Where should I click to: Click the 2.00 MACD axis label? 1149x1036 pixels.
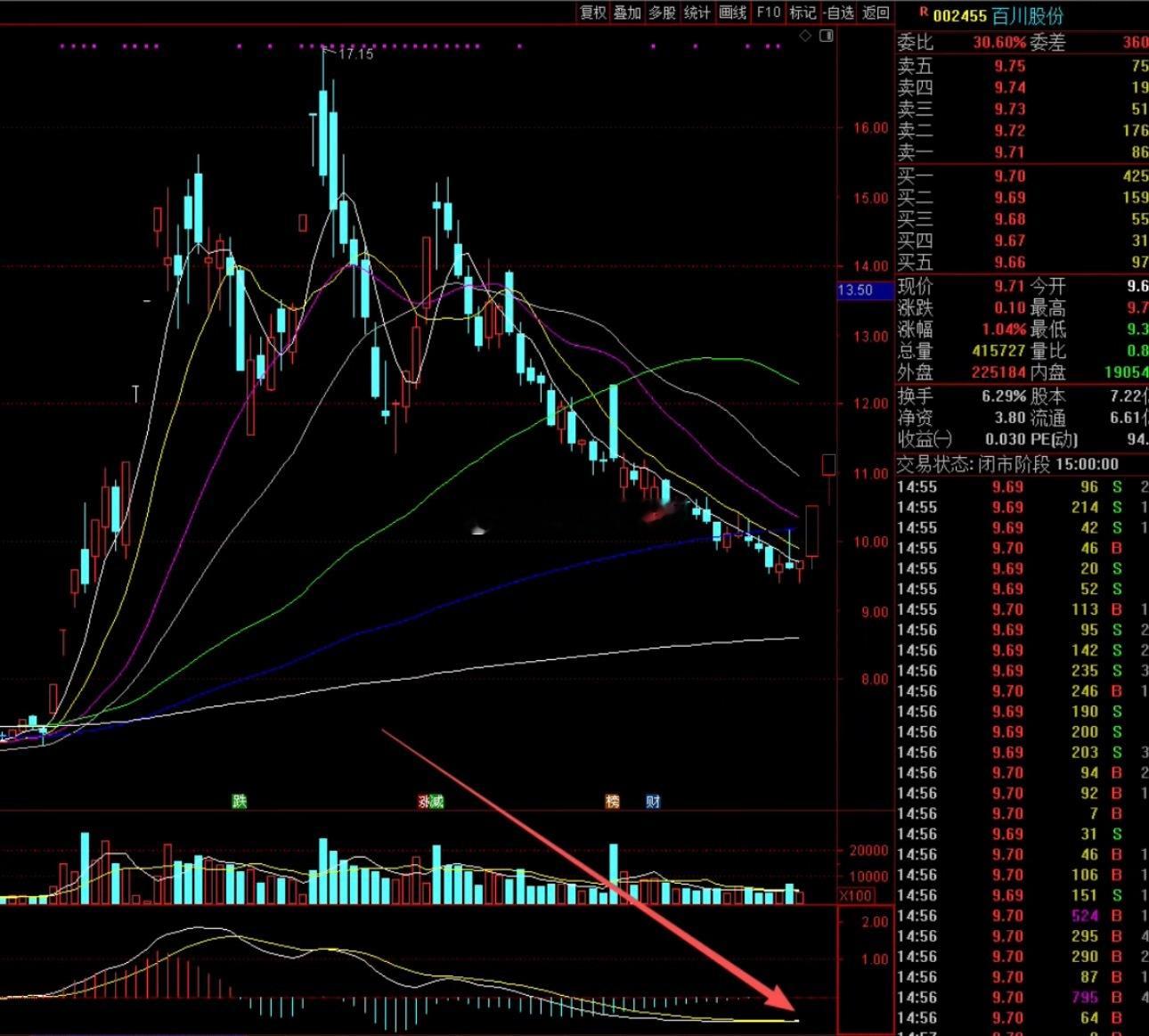click(x=876, y=922)
